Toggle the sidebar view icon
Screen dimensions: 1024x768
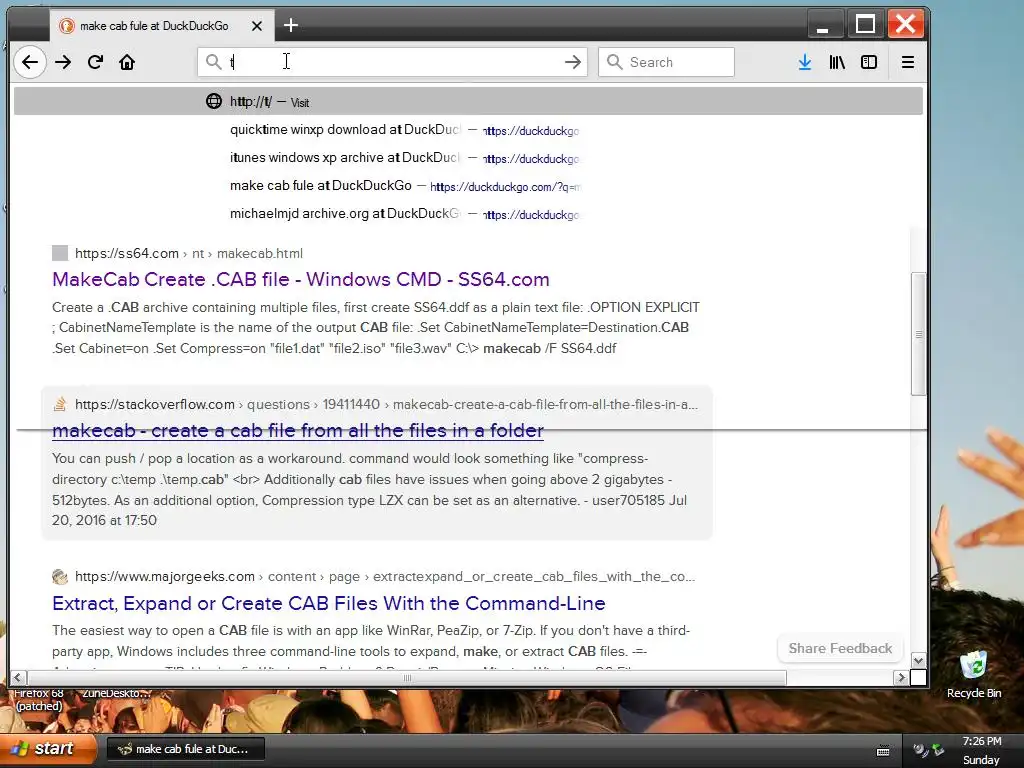[869, 62]
